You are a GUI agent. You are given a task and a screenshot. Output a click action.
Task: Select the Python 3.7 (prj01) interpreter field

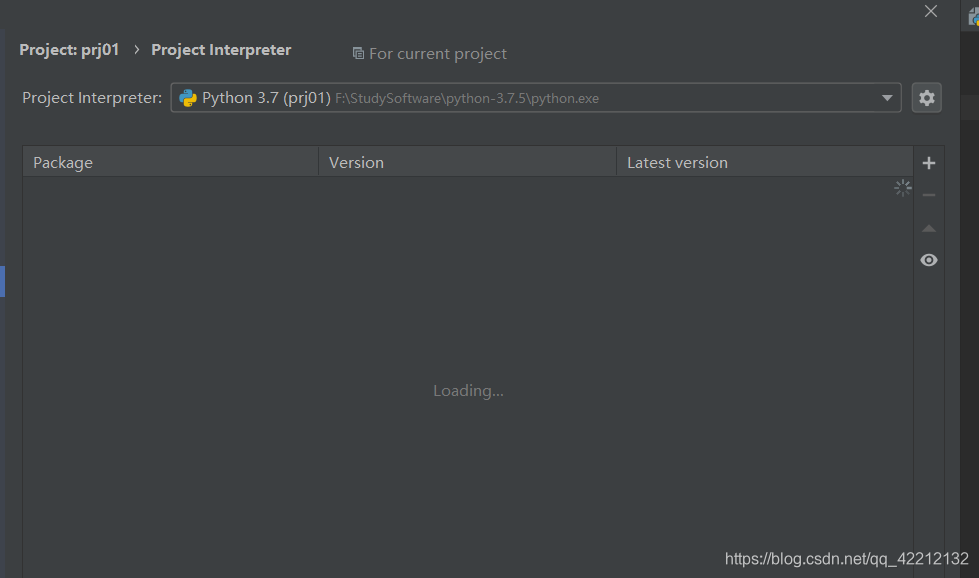tap(536, 98)
